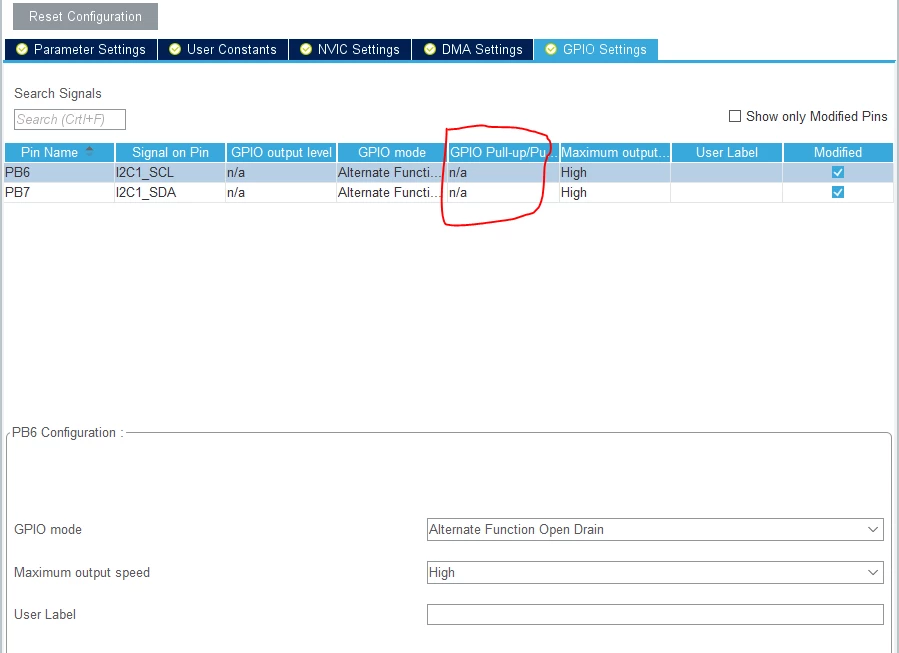Click the Reset Configuration button
The height and width of the screenshot is (653, 899).
(x=85, y=17)
